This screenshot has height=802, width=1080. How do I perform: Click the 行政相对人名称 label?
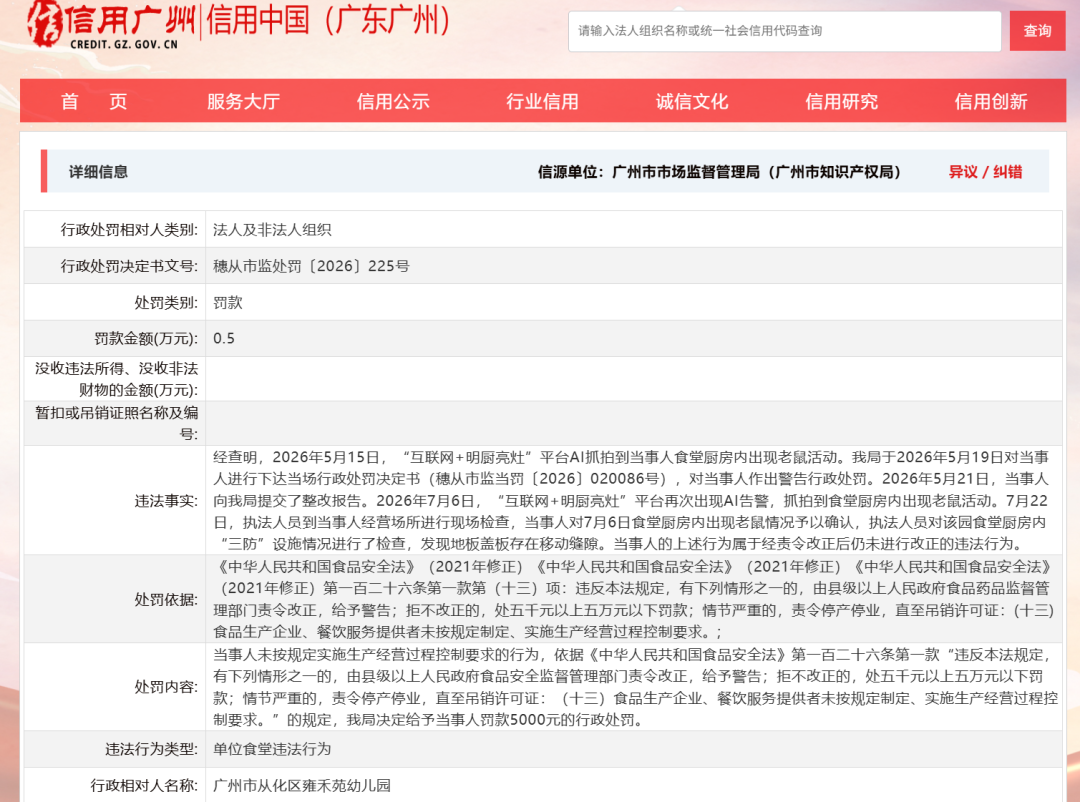click(x=144, y=785)
